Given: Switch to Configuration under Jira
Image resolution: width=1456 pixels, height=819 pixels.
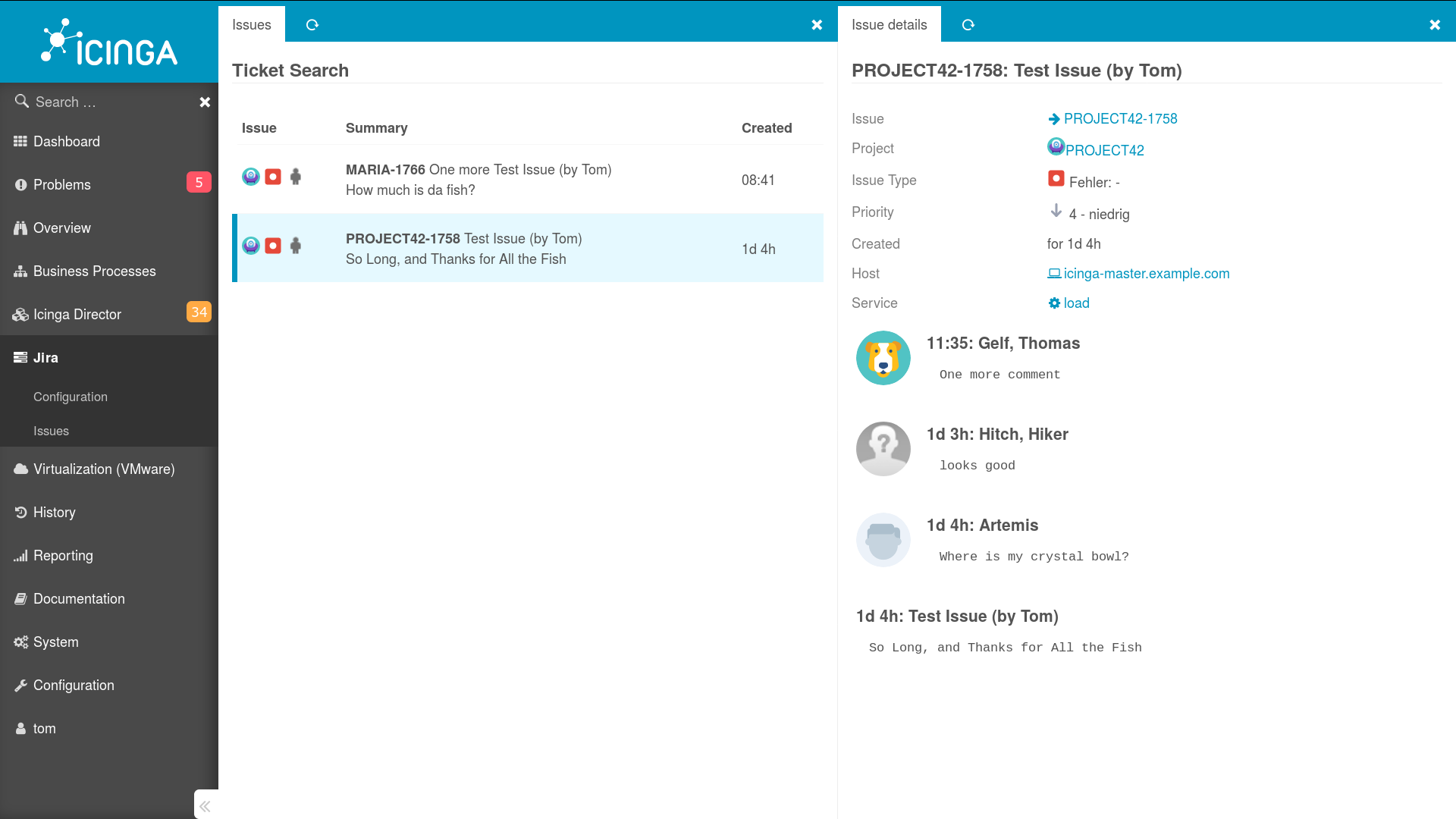Looking at the screenshot, I should tap(70, 396).
